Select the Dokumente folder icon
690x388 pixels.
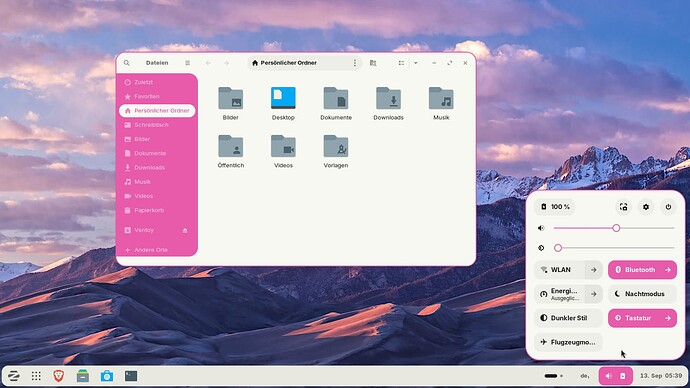click(336, 98)
